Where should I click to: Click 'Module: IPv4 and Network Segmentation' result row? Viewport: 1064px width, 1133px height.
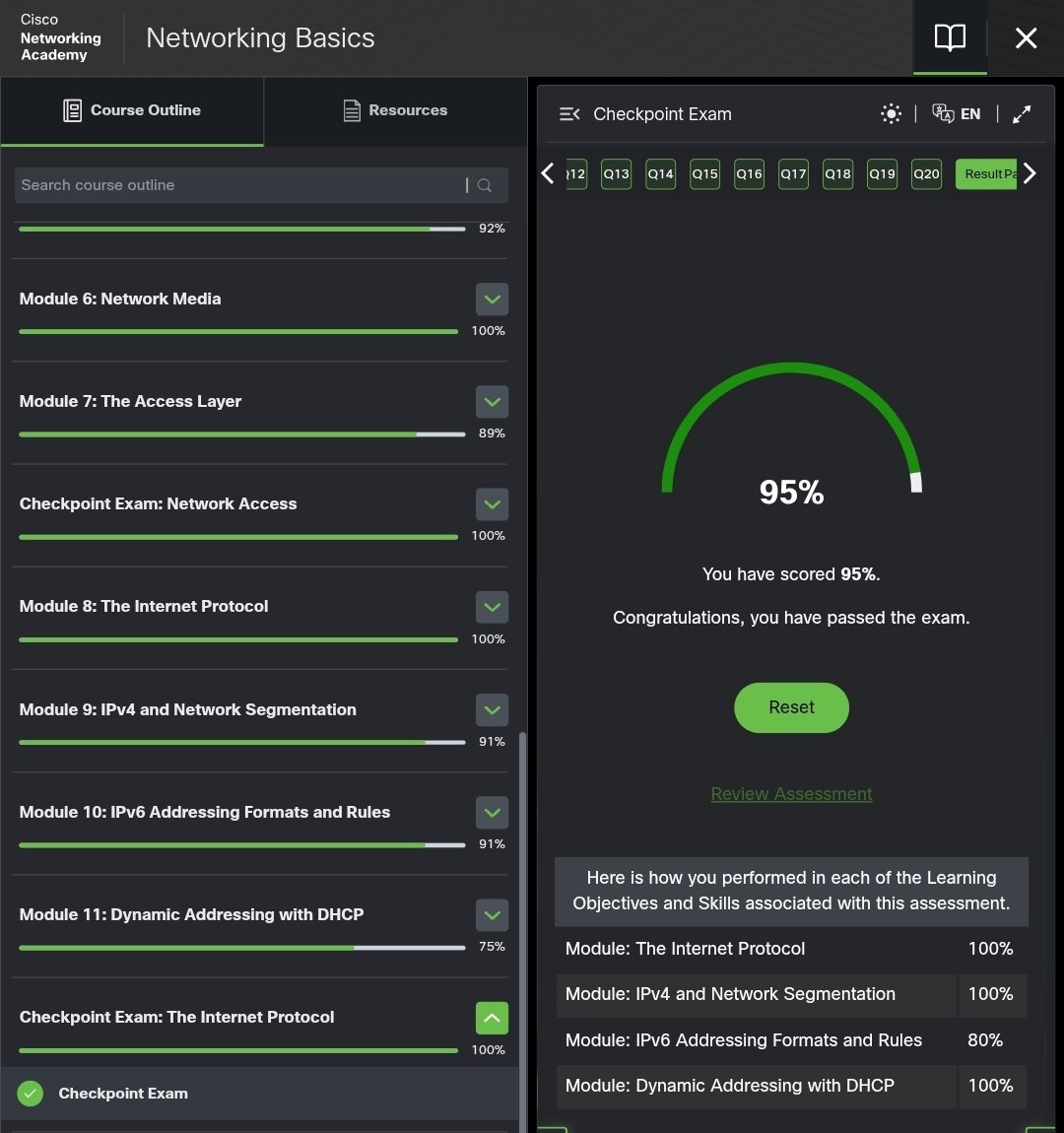coord(791,994)
